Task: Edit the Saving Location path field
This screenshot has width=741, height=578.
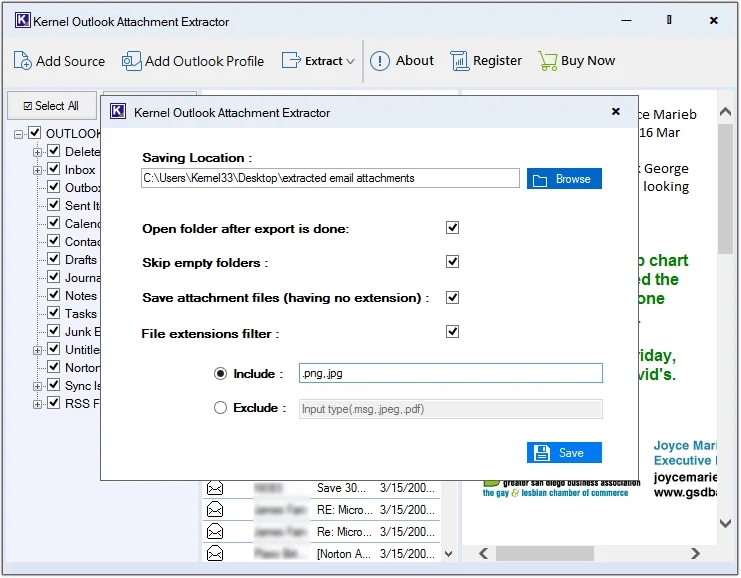Action: (x=330, y=178)
